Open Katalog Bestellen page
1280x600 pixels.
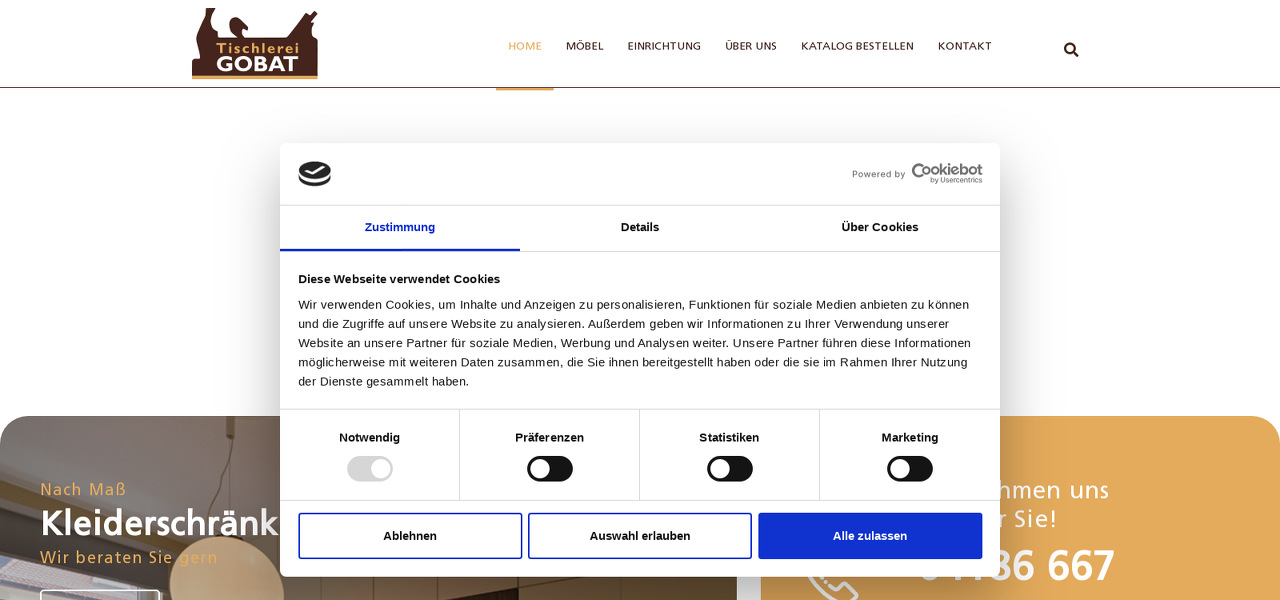pyautogui.click(x=857, y=46)
